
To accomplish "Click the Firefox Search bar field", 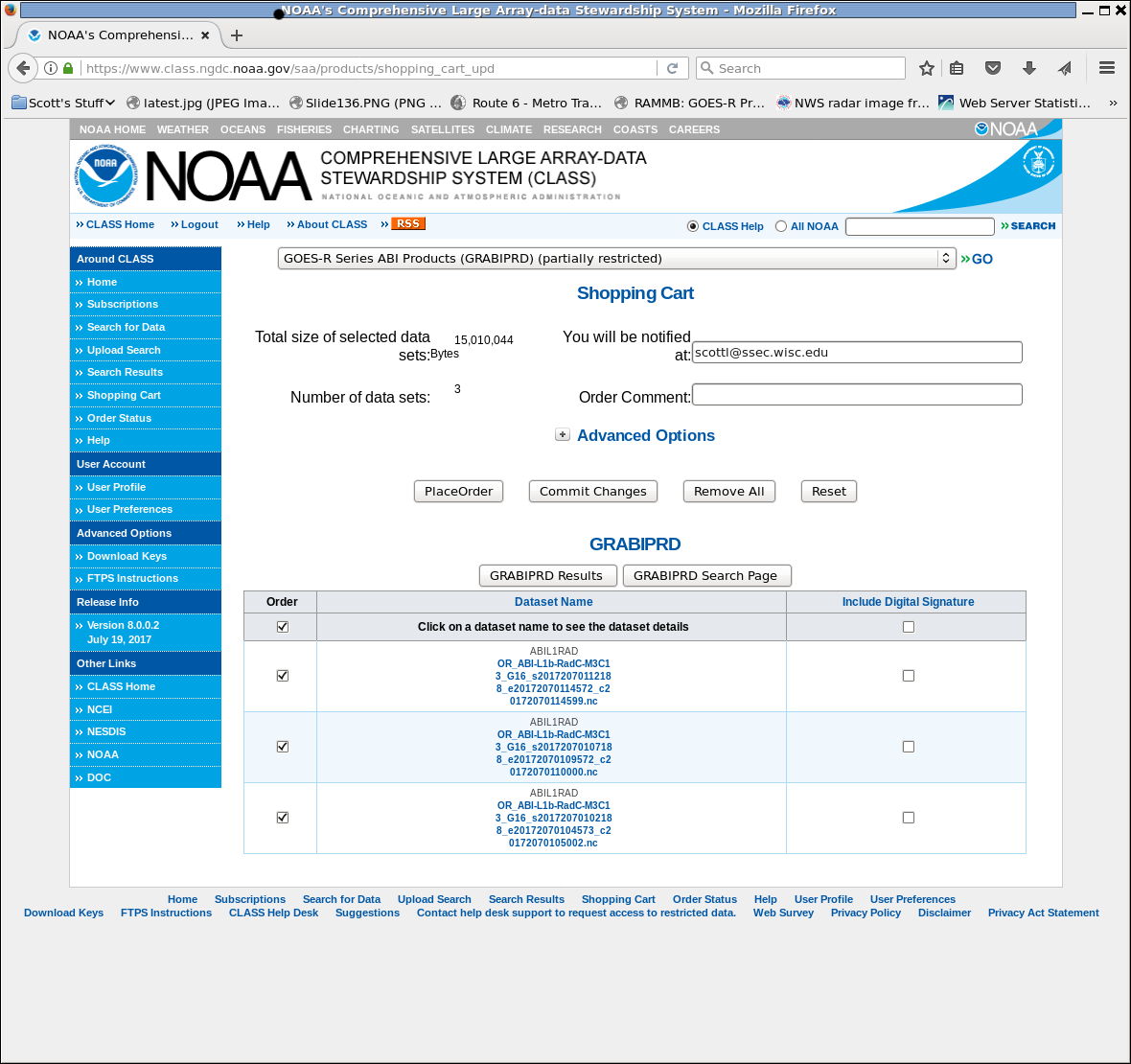I will (800, 68).
